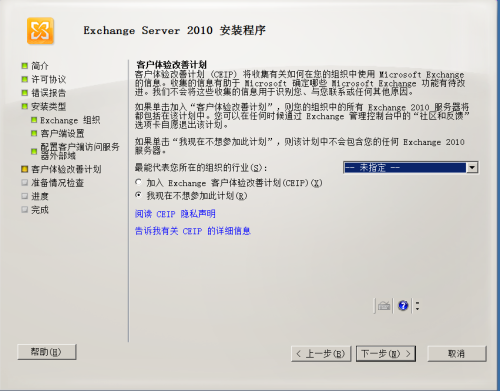The image size is (500, 391).
Task: Click the industry combo box arrow button
Action: pyautogui.click(x=472, y=167)
